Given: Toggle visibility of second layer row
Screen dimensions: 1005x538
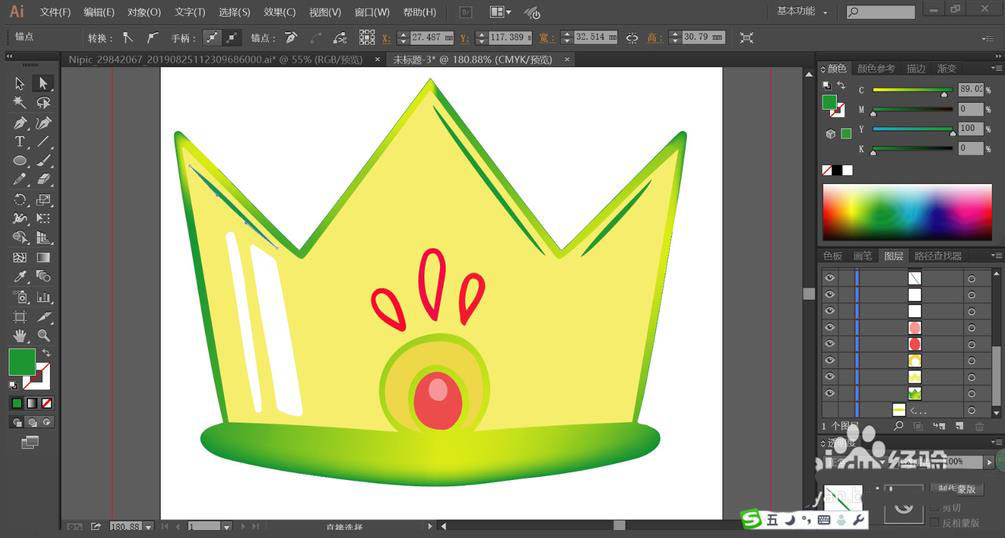Looking at the screenshot, I should pos(830,294).
